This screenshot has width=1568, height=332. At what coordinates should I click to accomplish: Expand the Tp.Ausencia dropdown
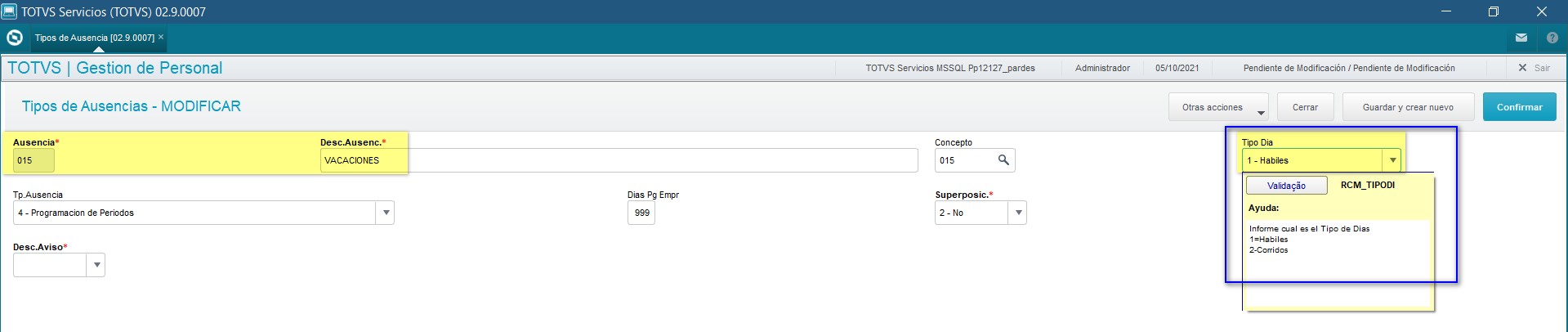[386, 213]
